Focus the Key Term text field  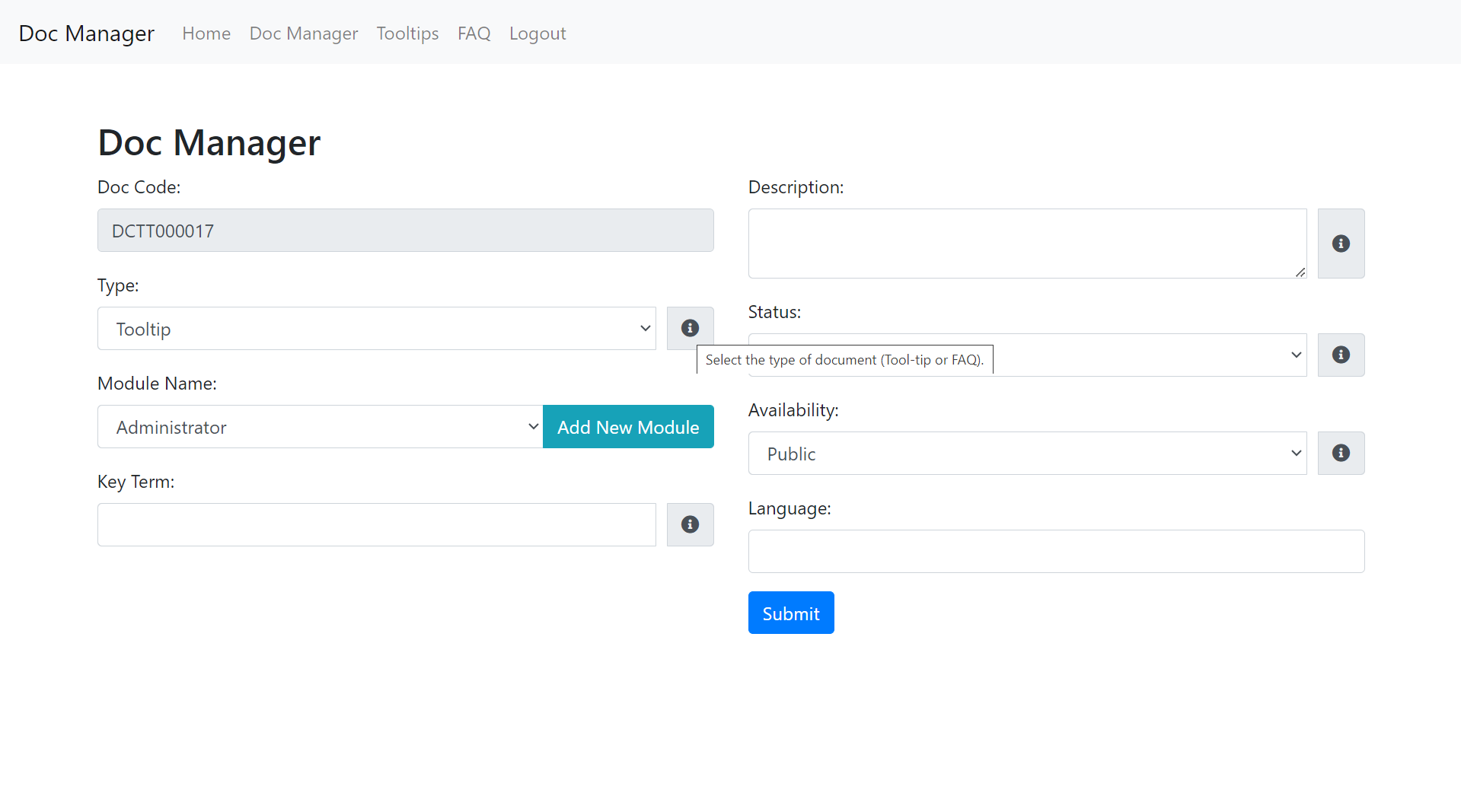[376, 524]
